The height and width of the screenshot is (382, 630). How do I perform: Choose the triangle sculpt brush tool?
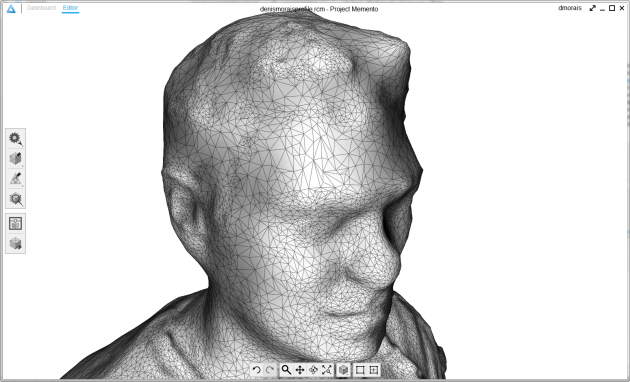pyautogui.click(x=15, y=179)
